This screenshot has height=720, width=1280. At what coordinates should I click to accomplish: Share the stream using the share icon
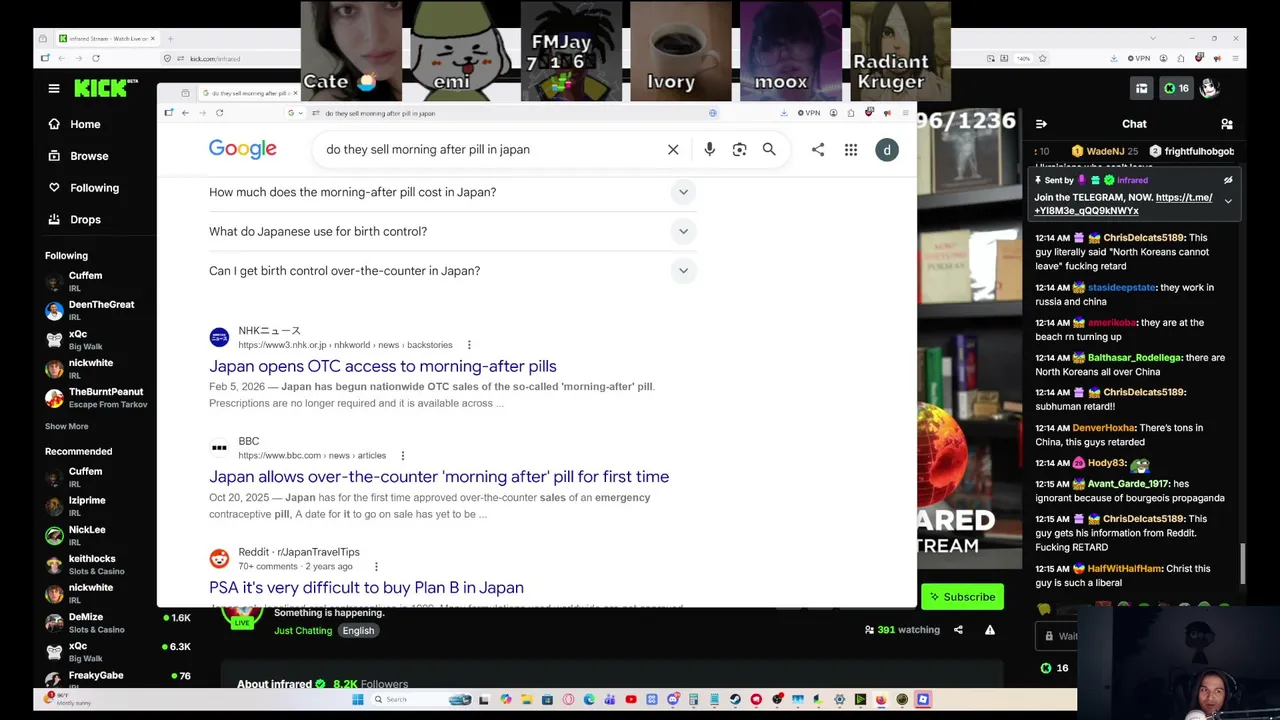958,630
